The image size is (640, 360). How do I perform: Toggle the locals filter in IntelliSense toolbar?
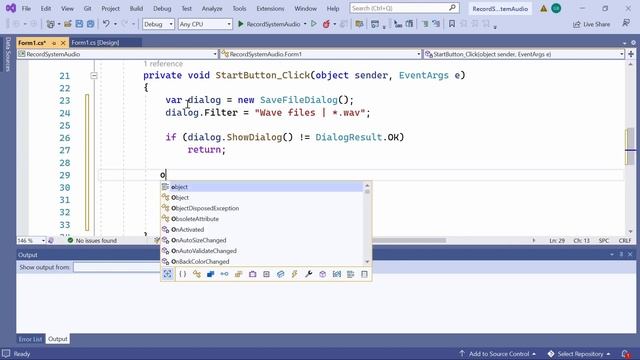(336, 274)
